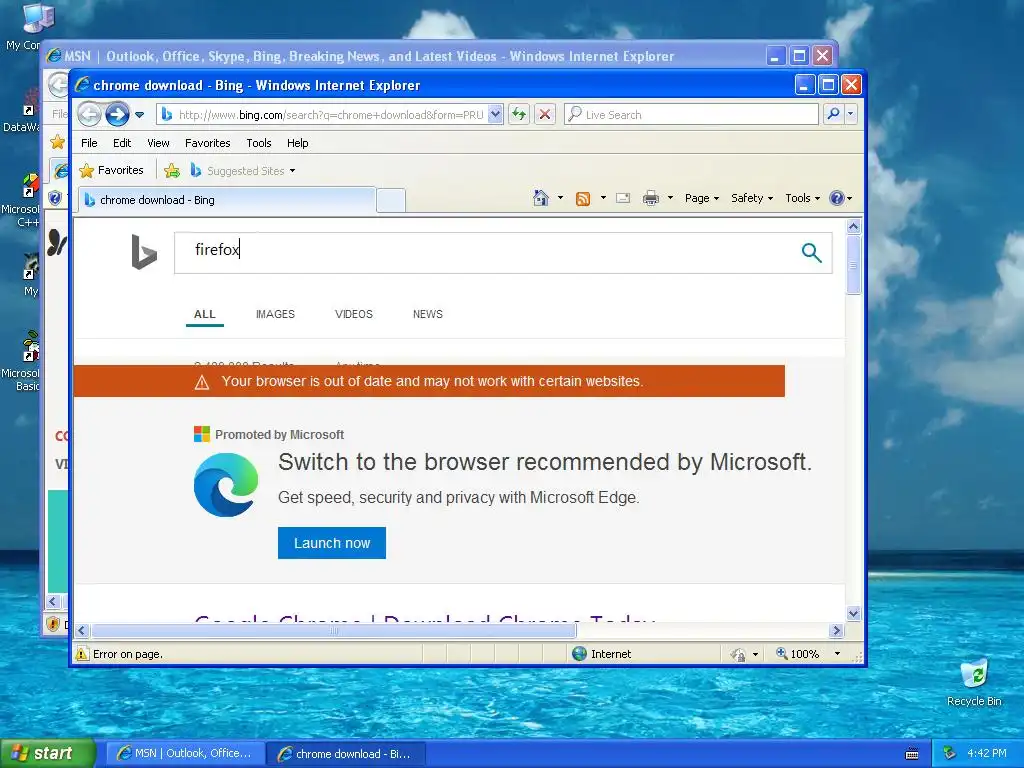Open the View menu
This screenshot has height=768, width=1024.
(158, 143)
